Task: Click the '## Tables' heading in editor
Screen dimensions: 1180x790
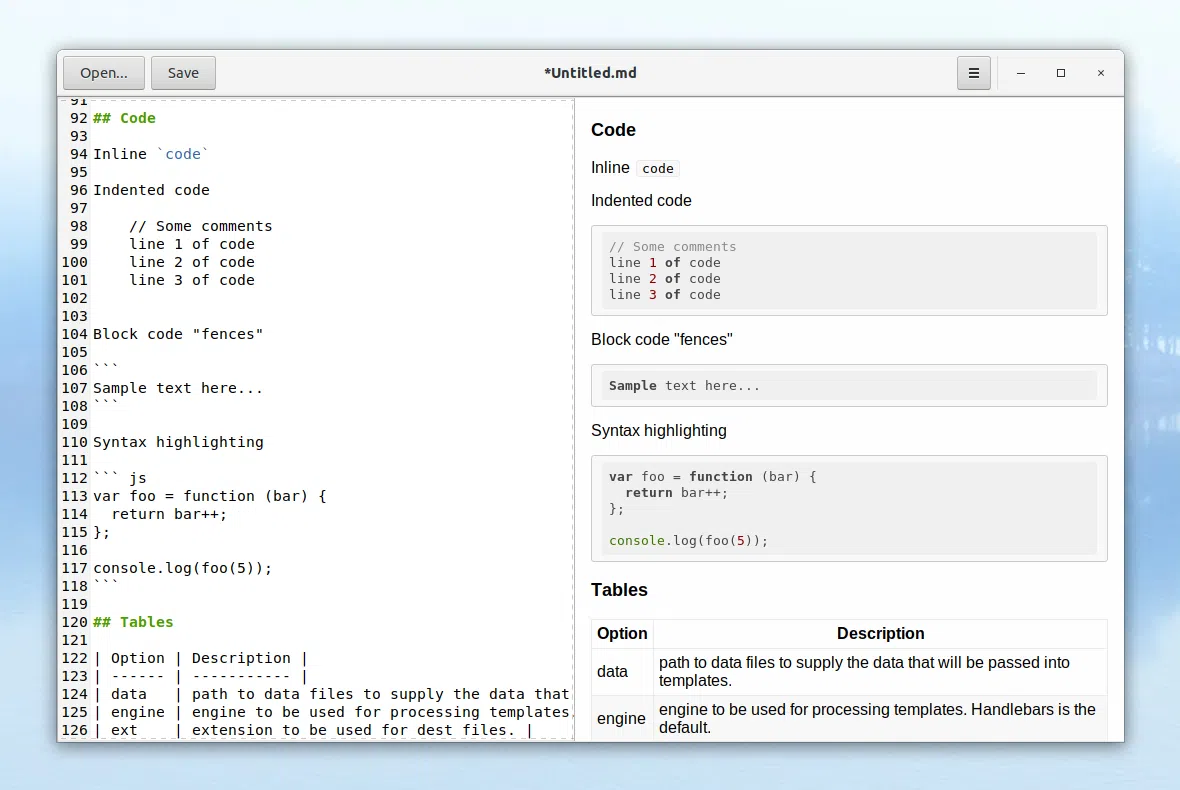Action: coord(133,622)
